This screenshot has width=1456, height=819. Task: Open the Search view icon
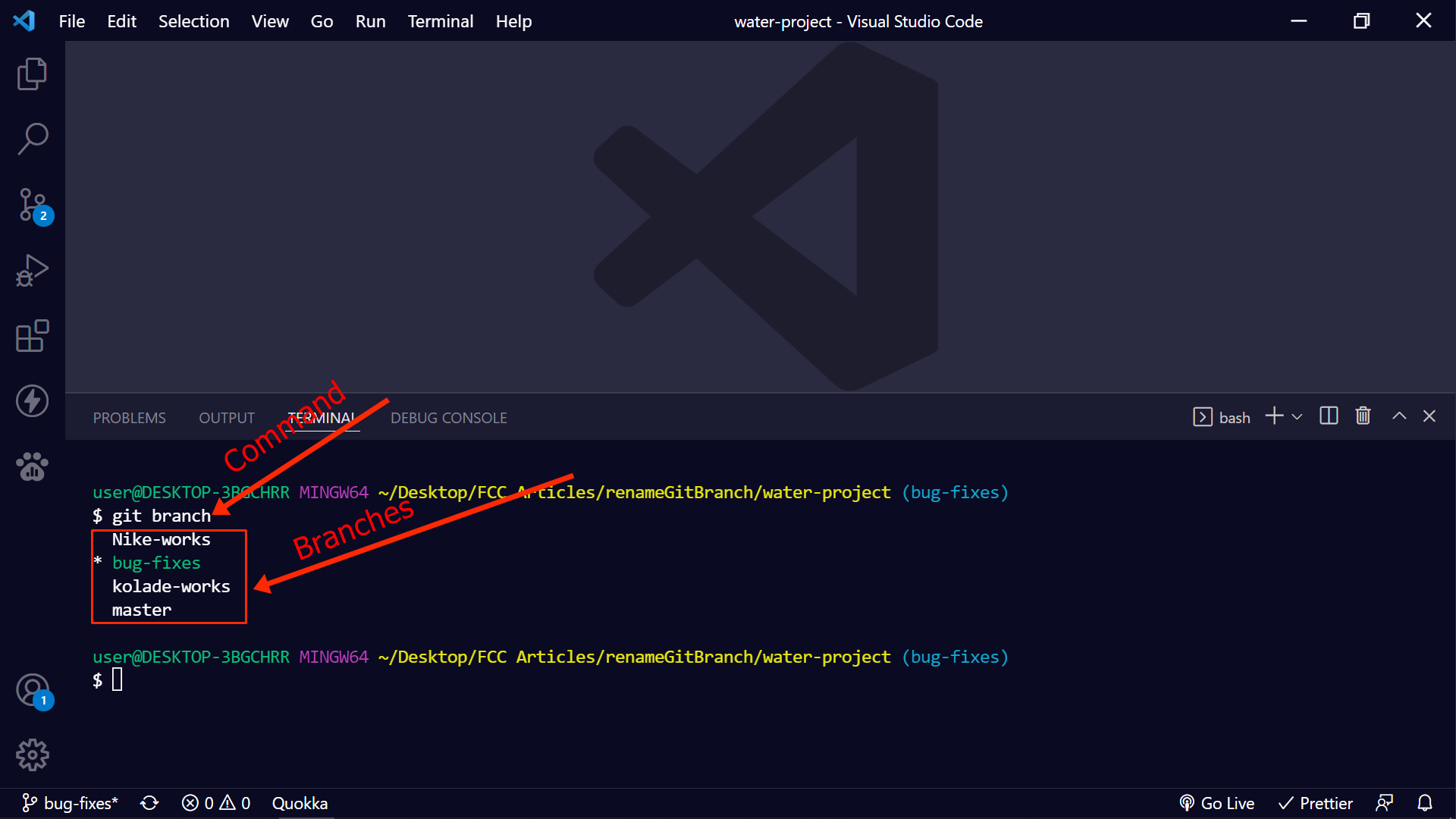(32, 139)
